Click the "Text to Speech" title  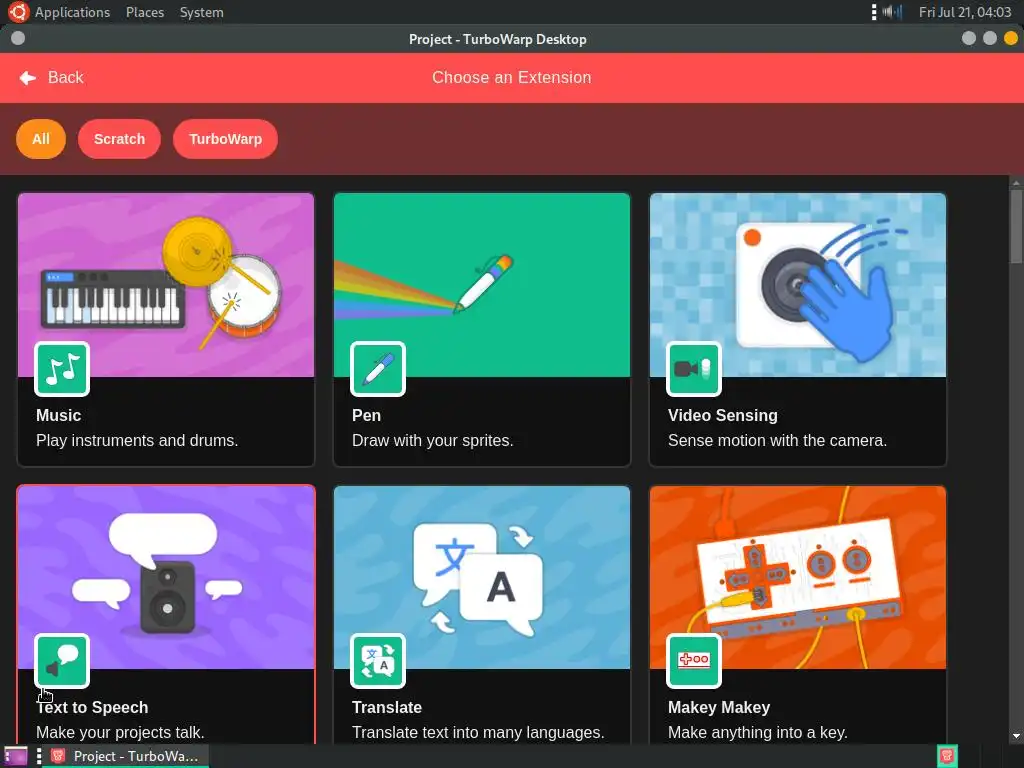click(x=92, y=707)
